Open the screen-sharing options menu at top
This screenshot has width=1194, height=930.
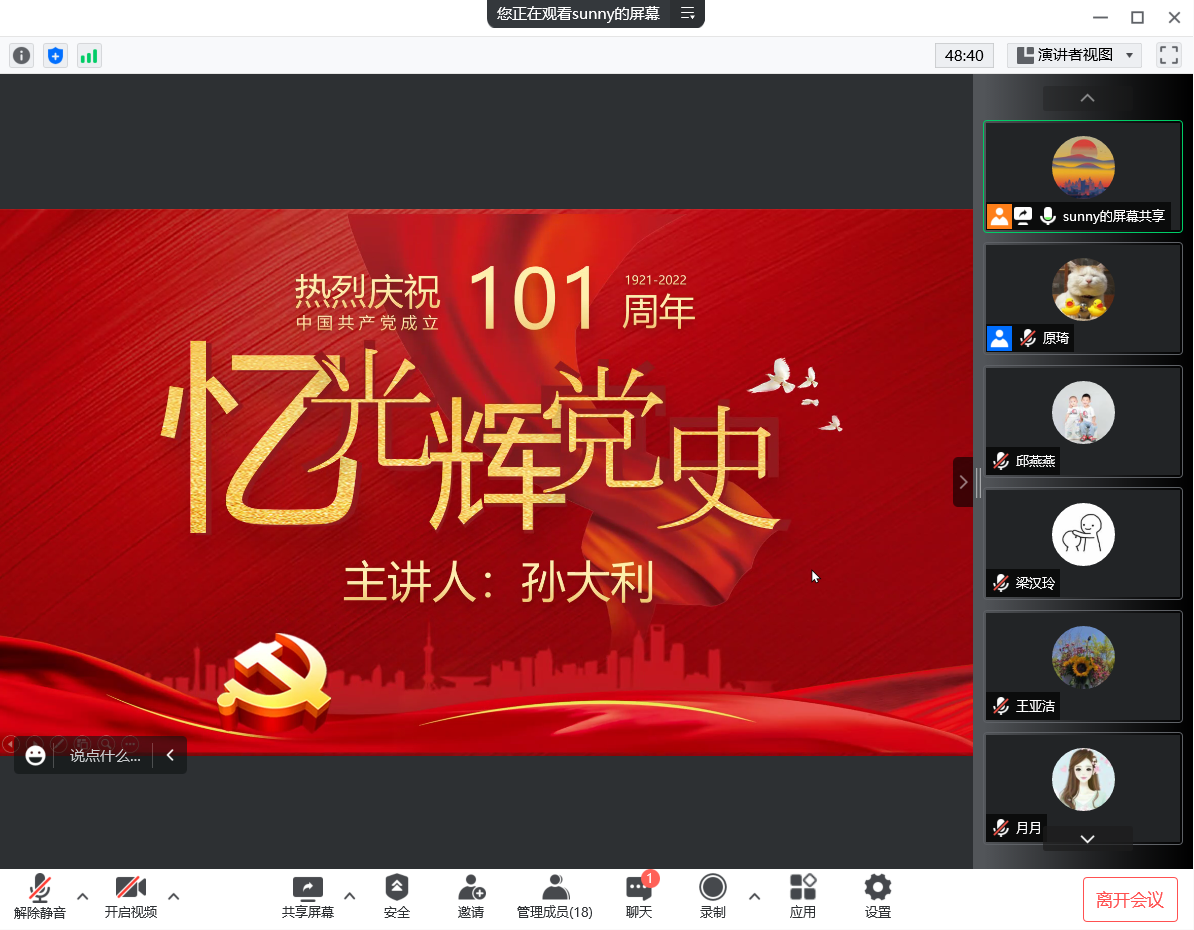(687, 14)
